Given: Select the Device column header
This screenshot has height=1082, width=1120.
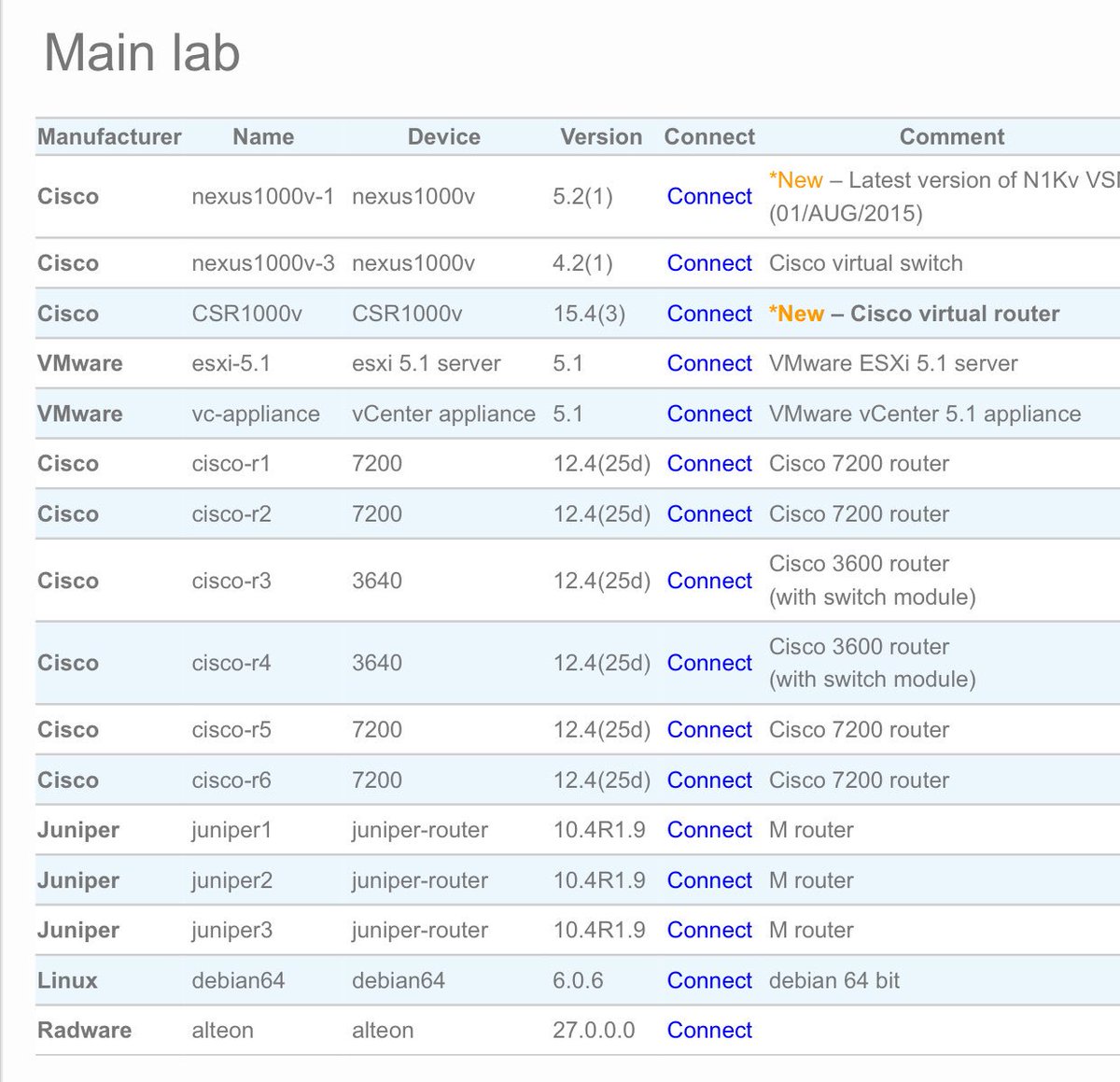Looking at the screenshot, I should tap(443, 136).
